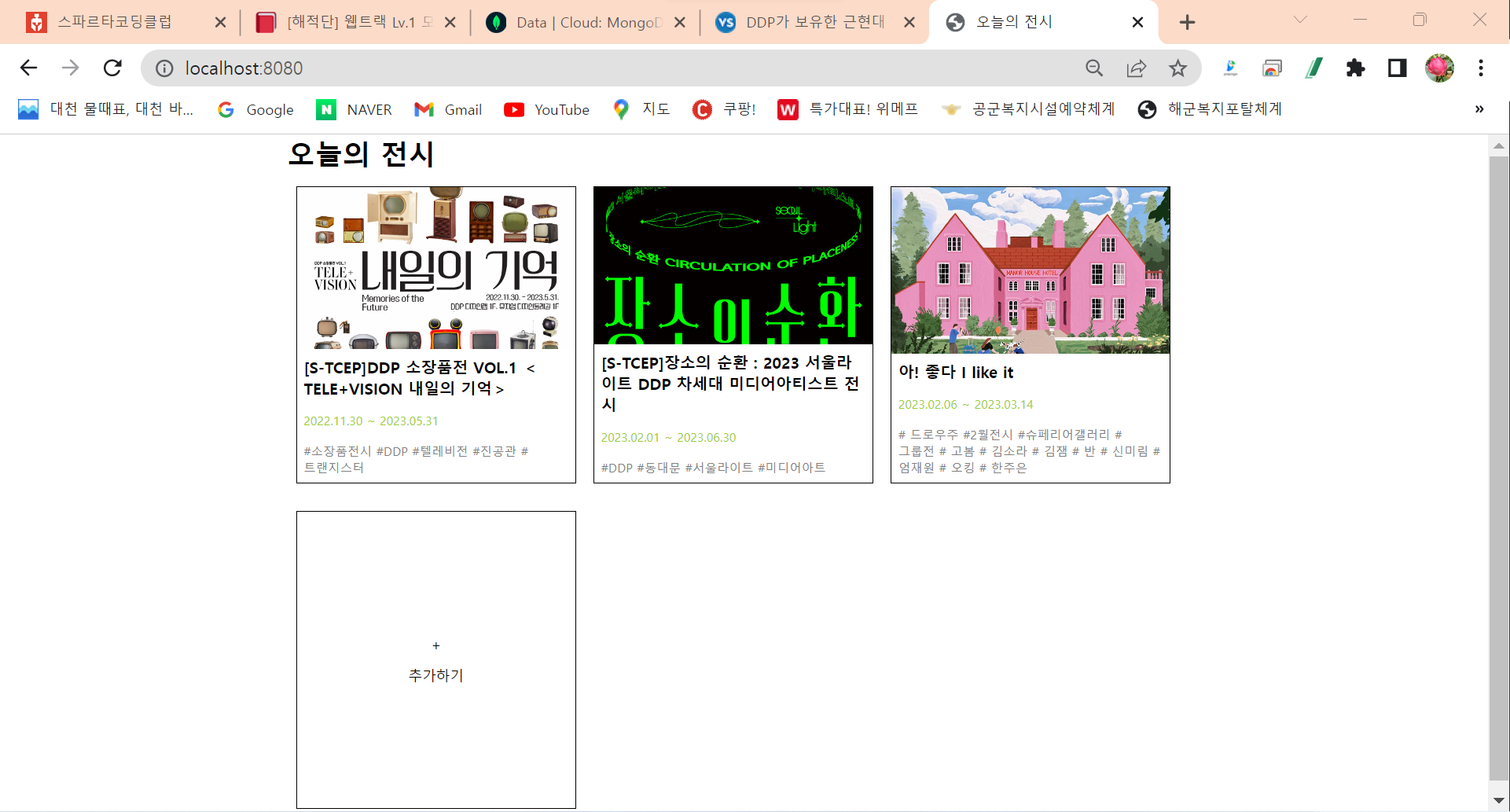
Task: Bookmark this tab with the star icon
Action: coord(1178,68)
